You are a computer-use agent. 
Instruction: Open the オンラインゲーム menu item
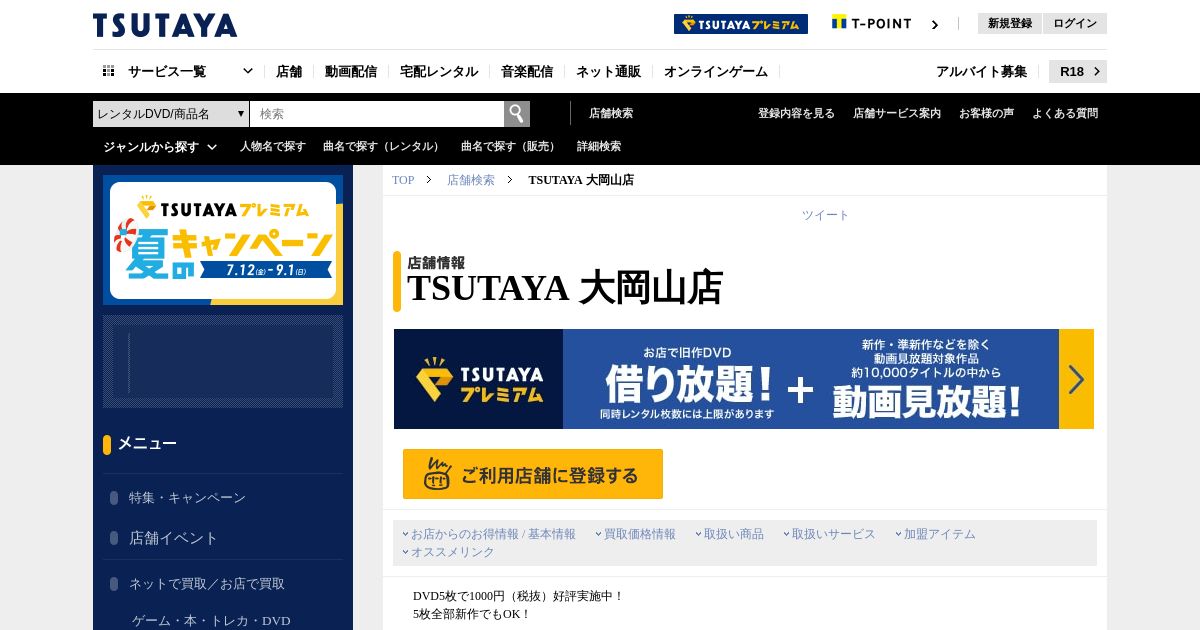(x=716, y=71)
